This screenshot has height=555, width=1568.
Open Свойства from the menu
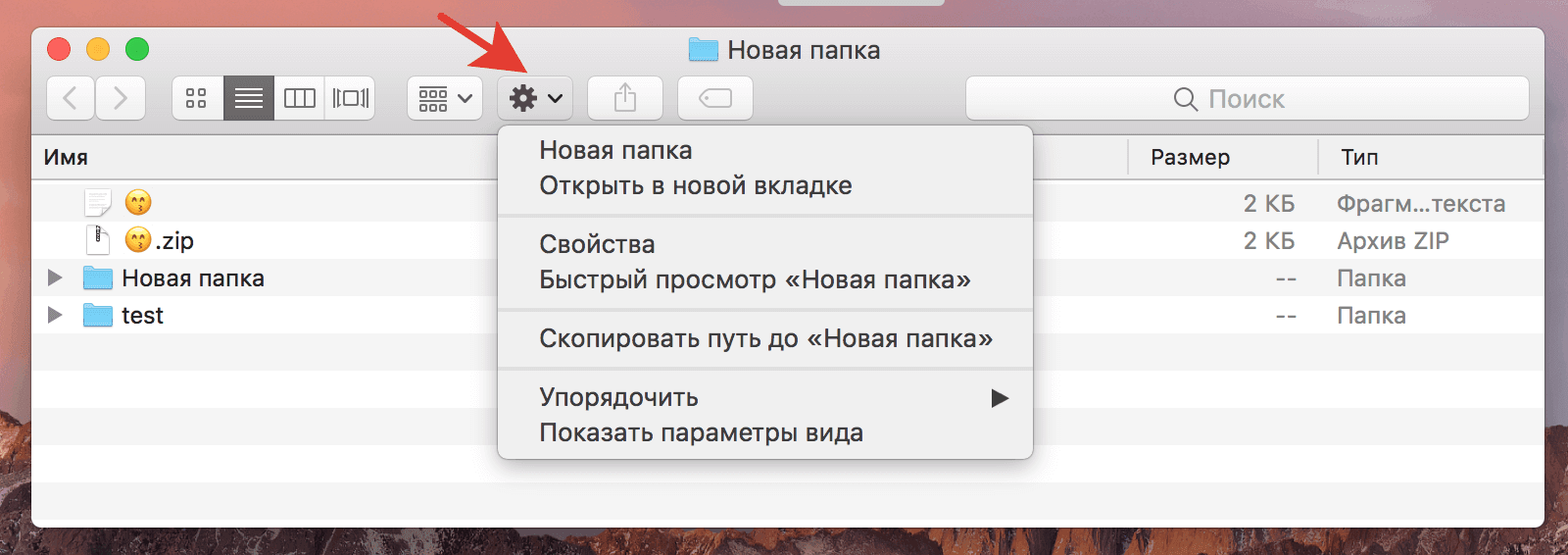pos(597,244)
